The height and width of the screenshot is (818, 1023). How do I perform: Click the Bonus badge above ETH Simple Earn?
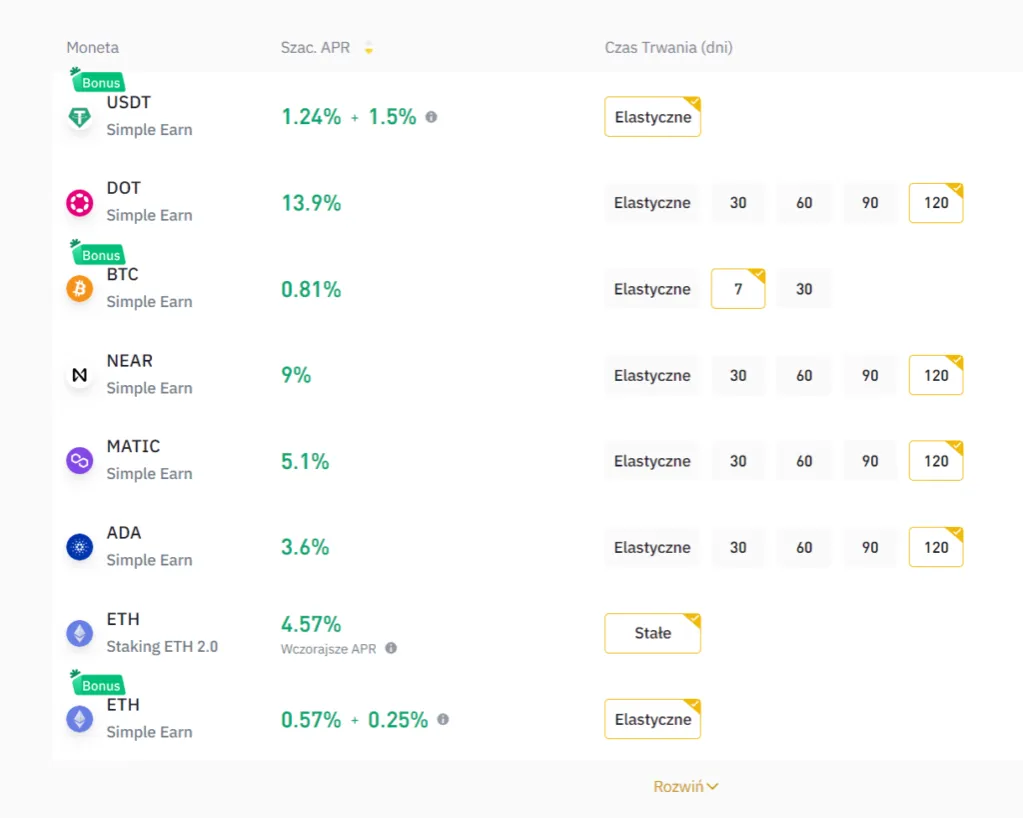[97, 684]
